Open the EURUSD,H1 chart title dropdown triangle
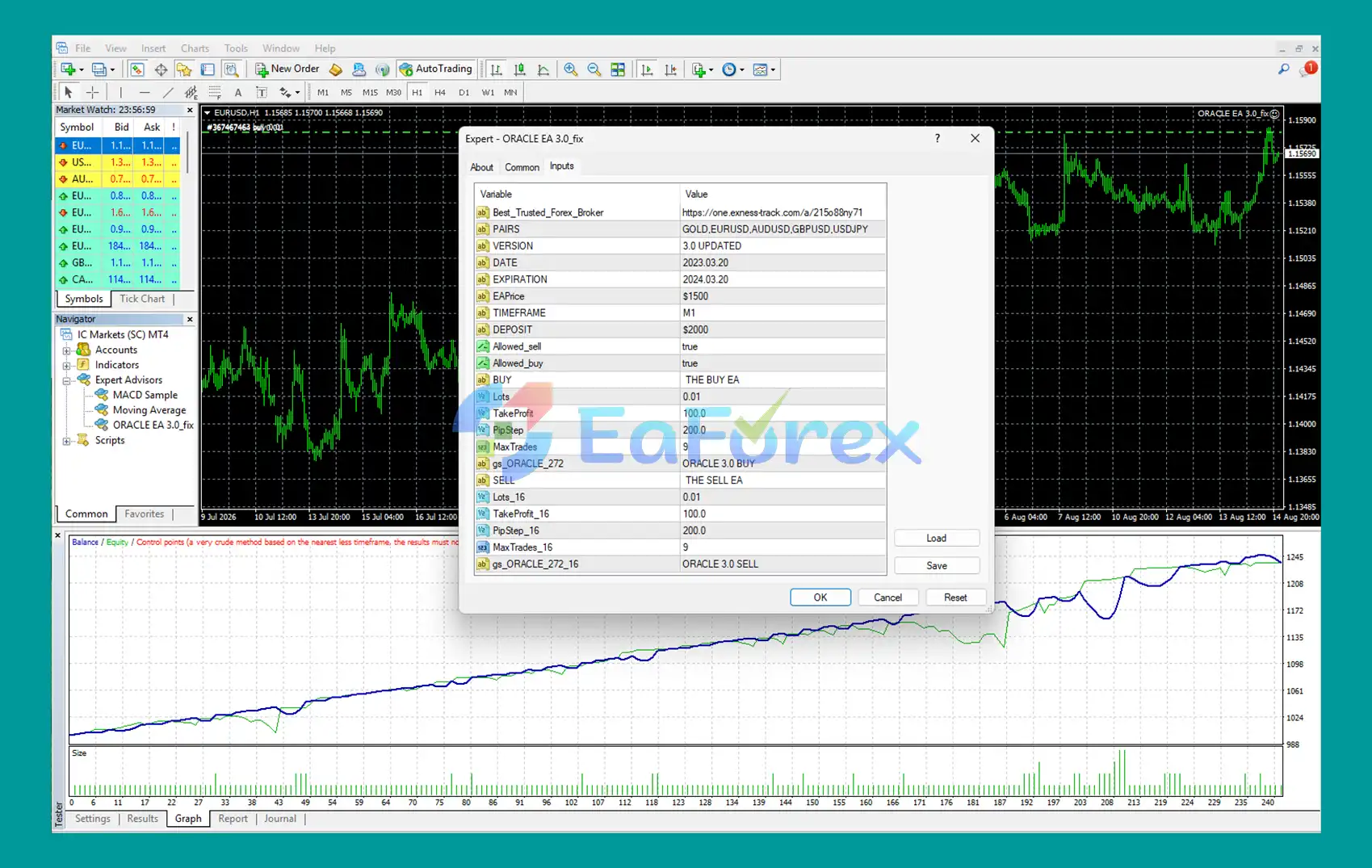This screenshot has width=1372, height=868. 208,113
